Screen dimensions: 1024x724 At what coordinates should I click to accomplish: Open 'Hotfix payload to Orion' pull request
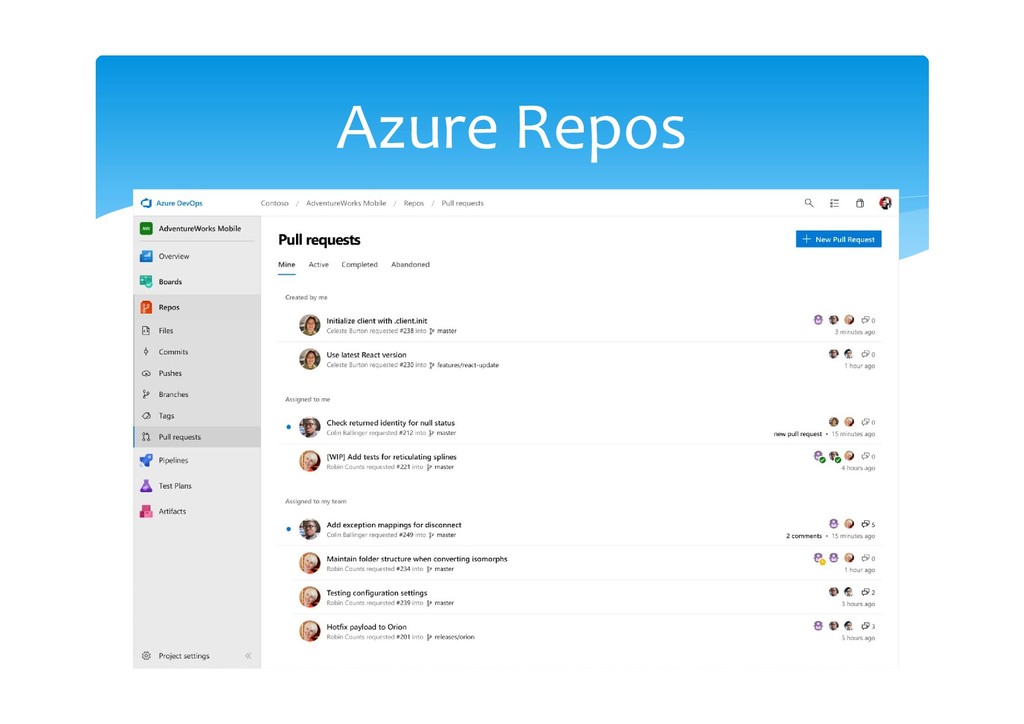click(366, 626)
